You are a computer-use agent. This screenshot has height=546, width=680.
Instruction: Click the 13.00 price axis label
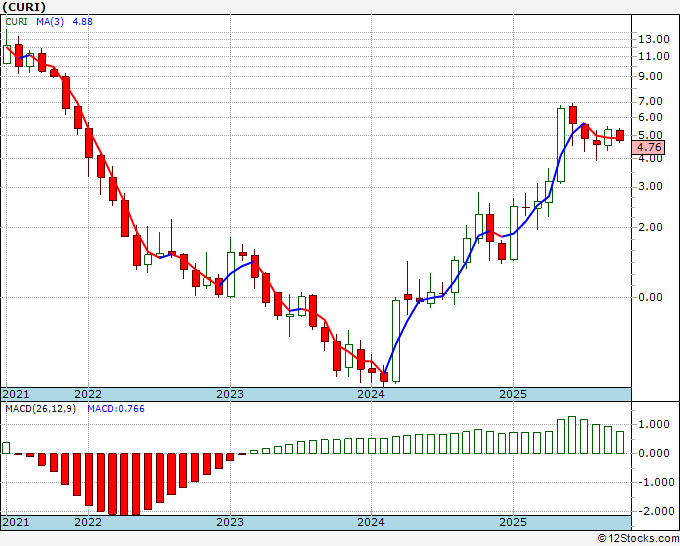click(654, 39)
